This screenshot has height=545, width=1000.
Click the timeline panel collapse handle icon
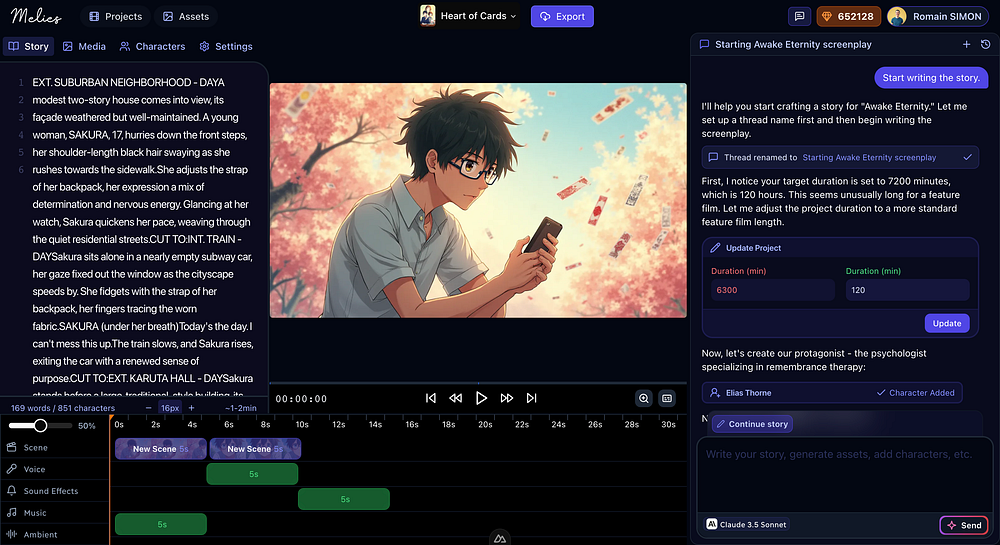click(500, 538)
